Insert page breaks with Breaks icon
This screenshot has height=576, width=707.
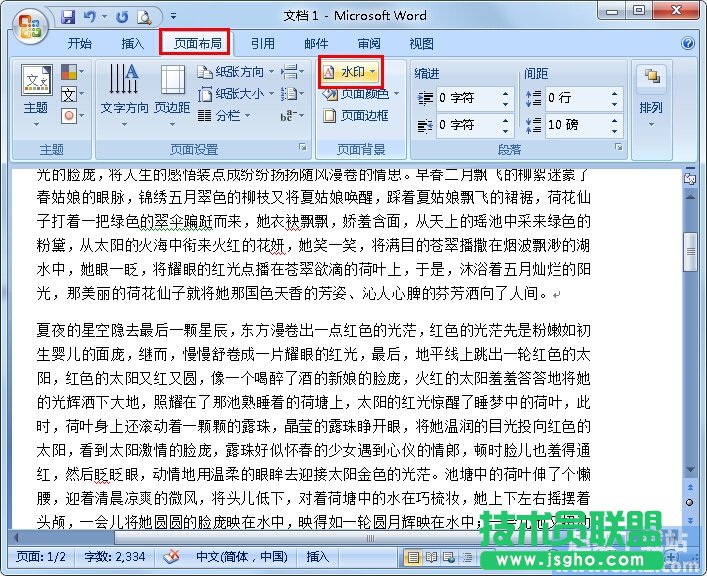point(292,72)
